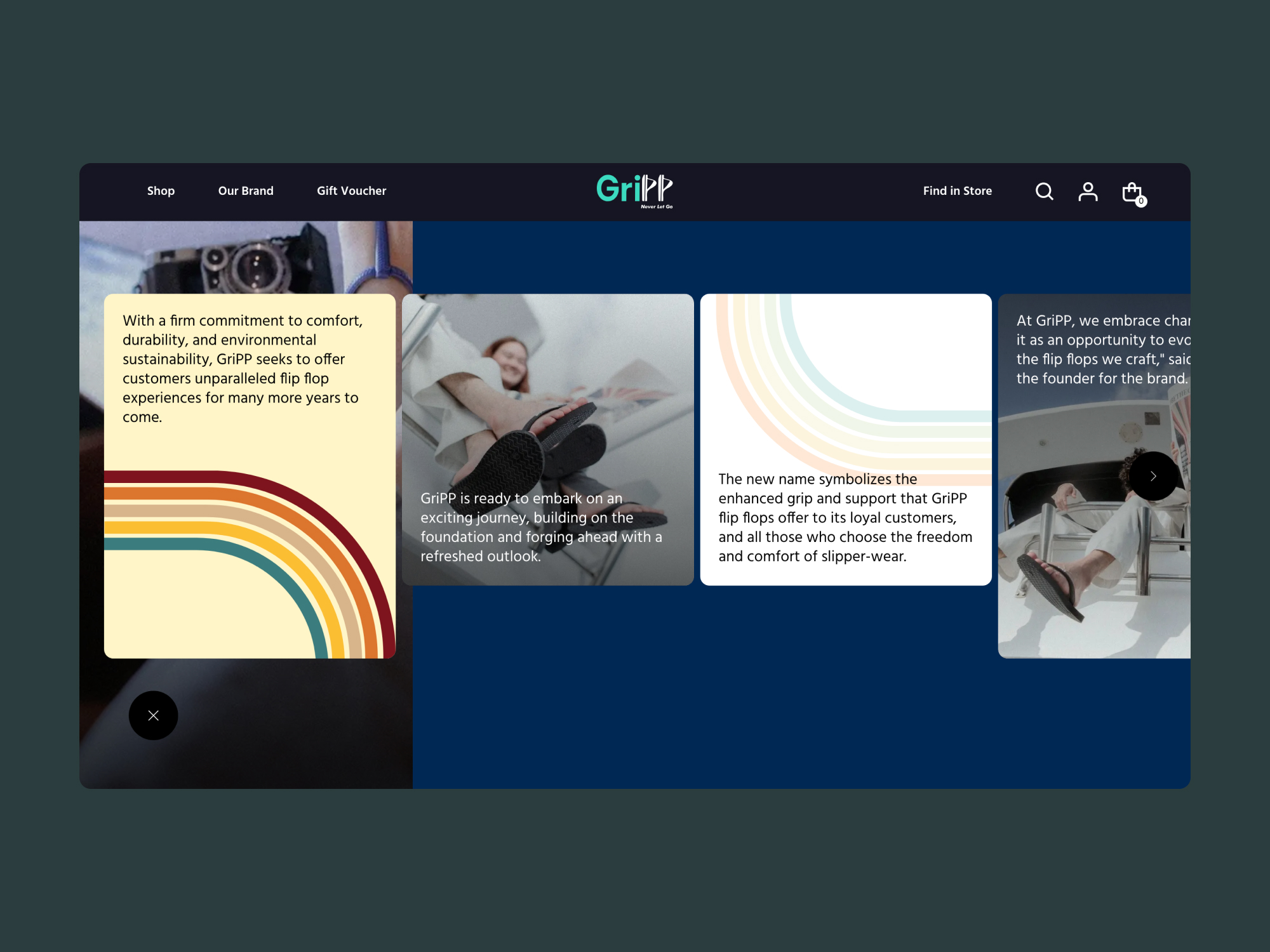Screen dimensions: 1270x952
Task: Open the Shop menu
Action: 161,191
